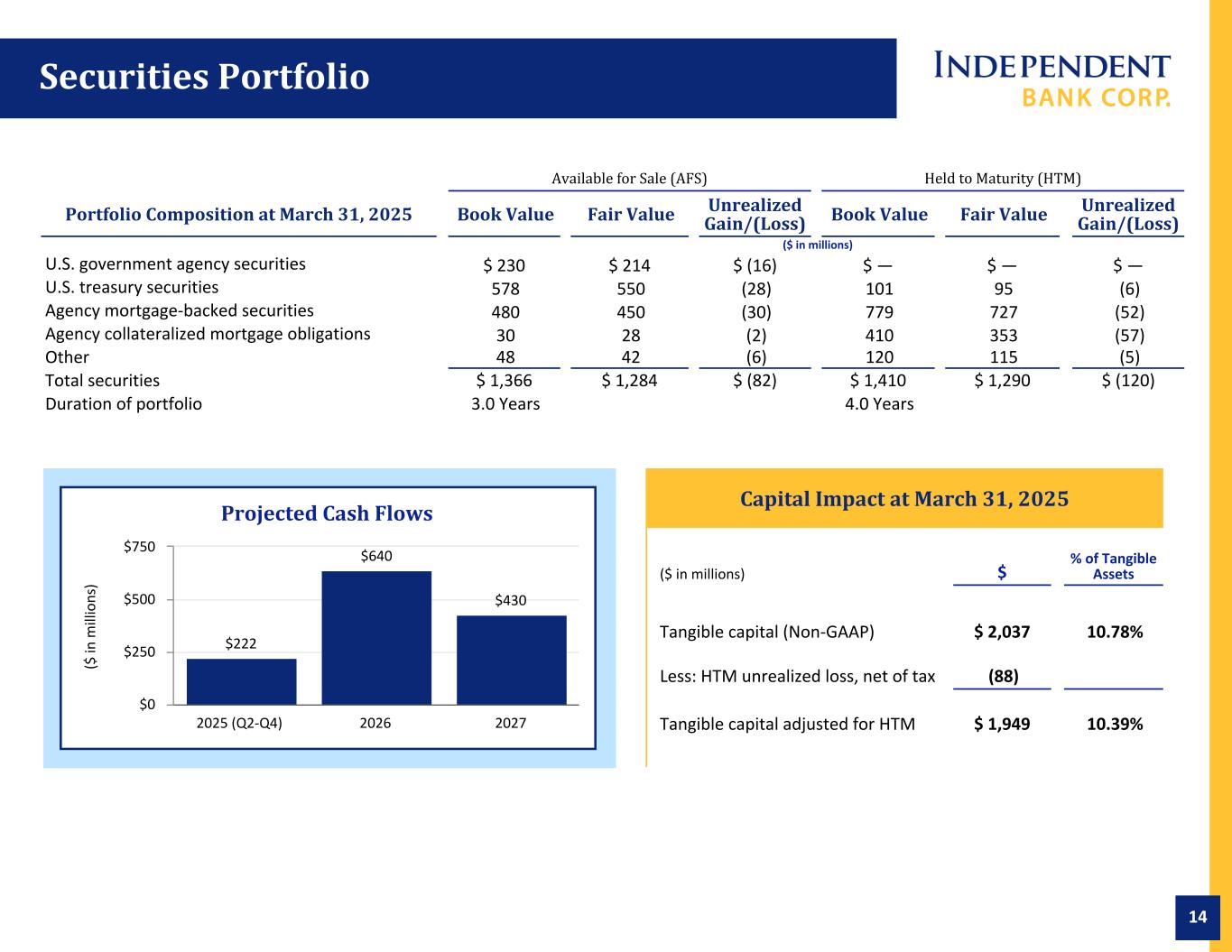Image resolution: width=1232 pixels, height=952 pixels.
Task: Select the Available for Sale (AFS) heading
Action: click(629, 179)
